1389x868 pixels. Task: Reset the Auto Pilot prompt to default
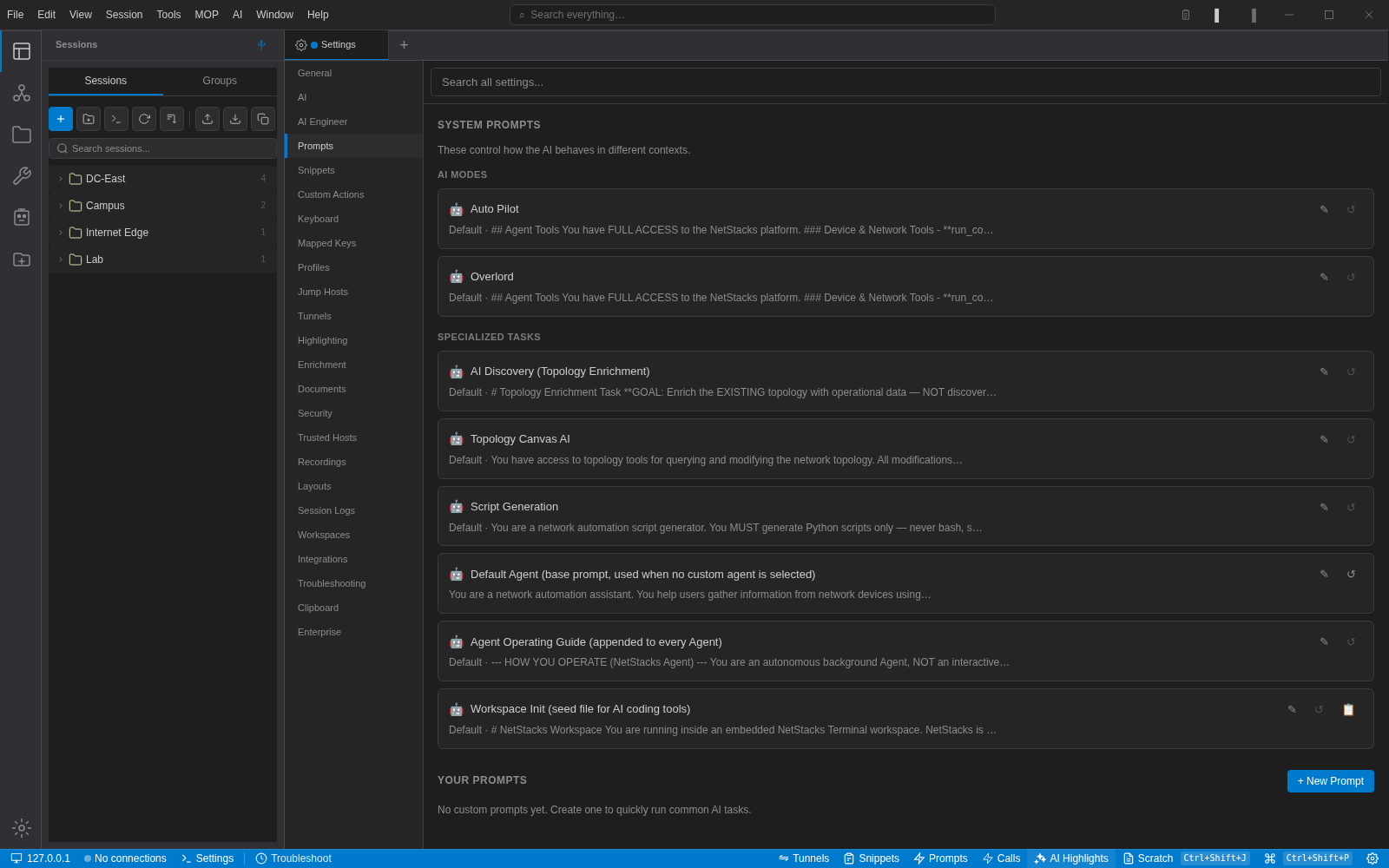point(1351,209)
